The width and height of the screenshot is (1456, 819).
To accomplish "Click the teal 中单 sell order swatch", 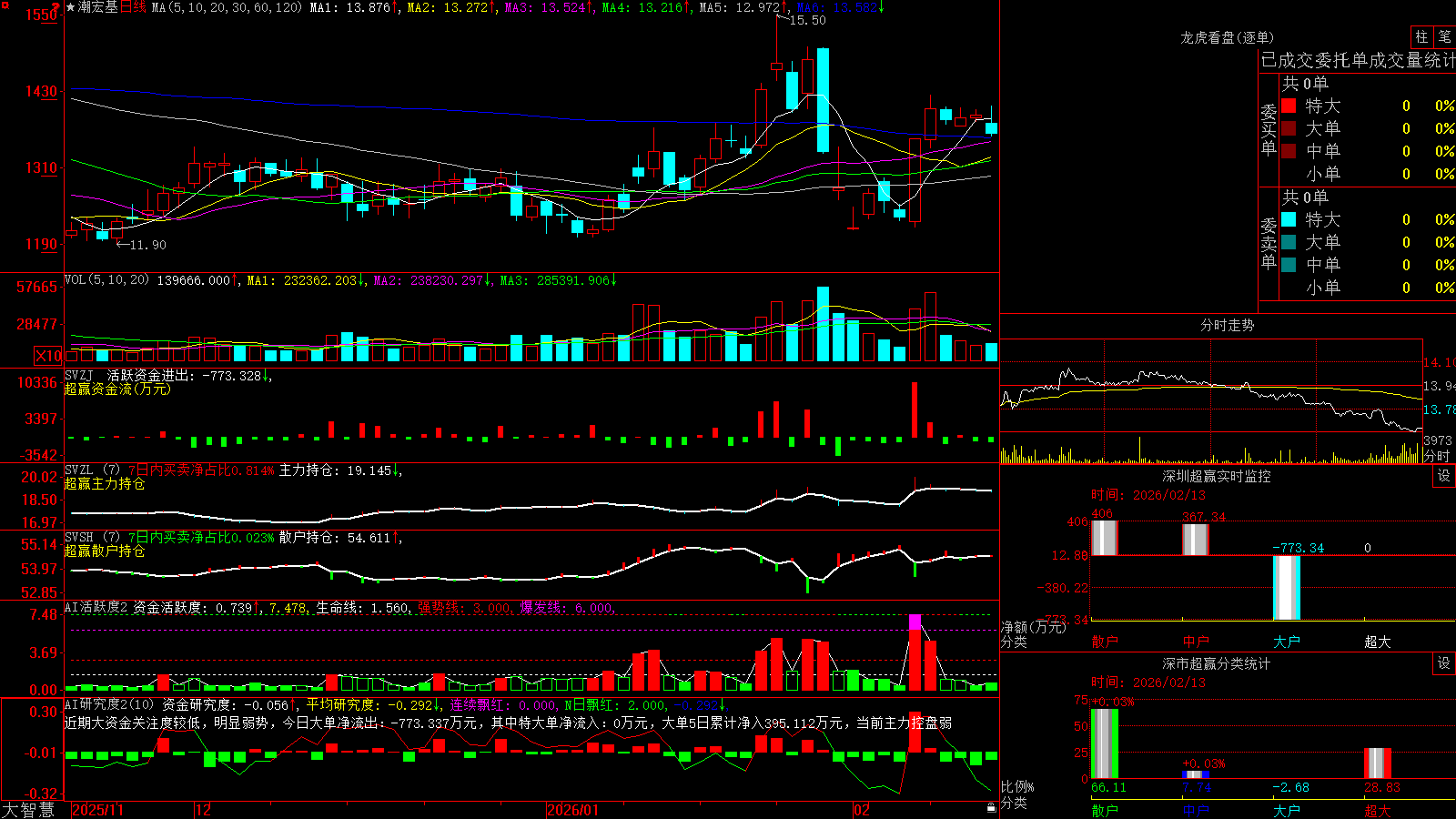I will 1289,265.
